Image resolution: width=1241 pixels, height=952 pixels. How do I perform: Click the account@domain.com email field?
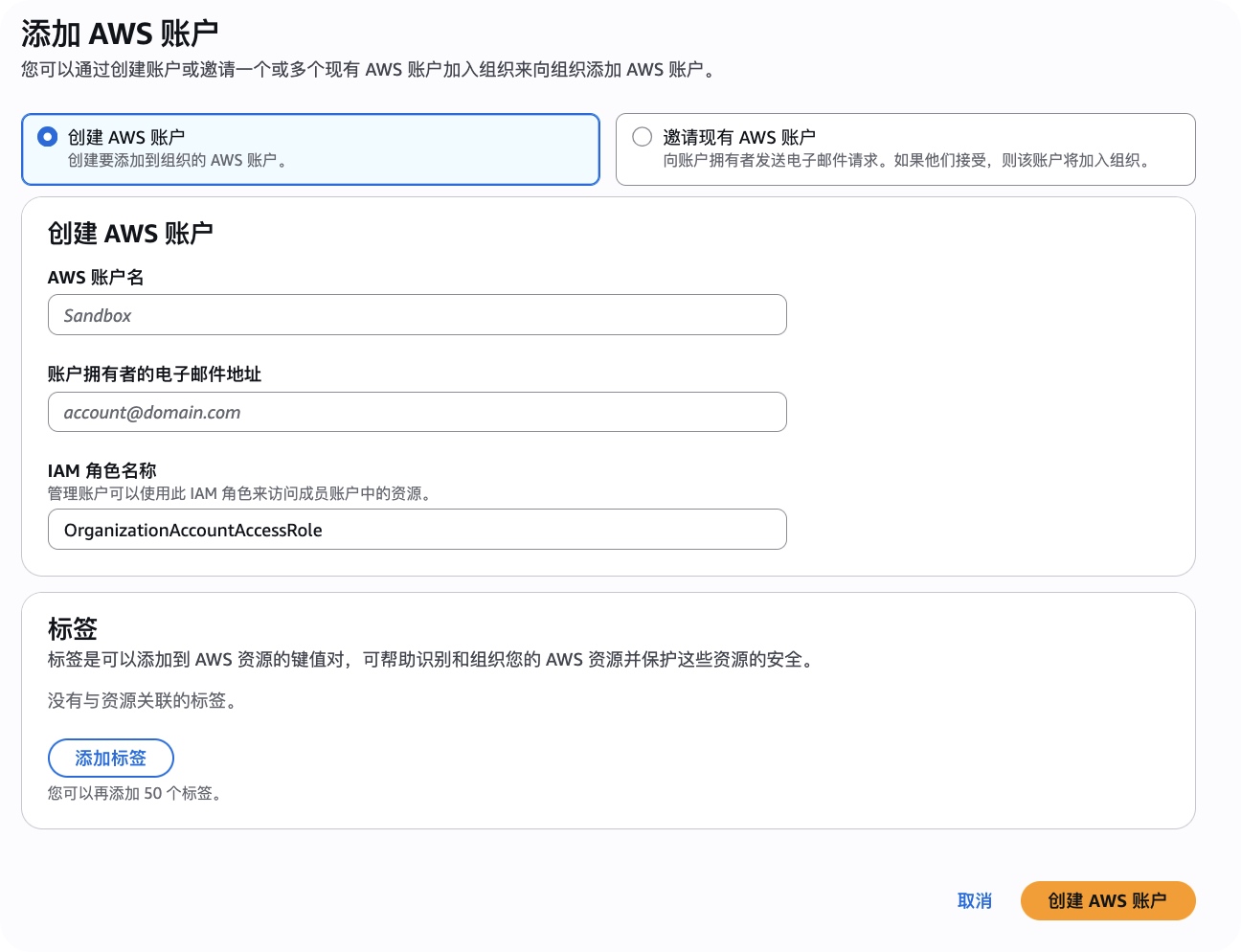pyautogui.click(x=417, y=412)
